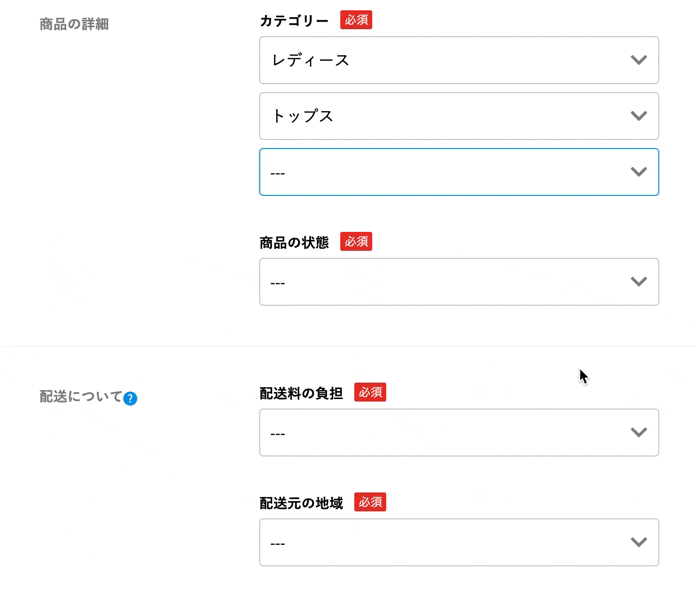Click the help icon beside 配送について
This screenshot has height=600, width=696.
click(130, 399)
